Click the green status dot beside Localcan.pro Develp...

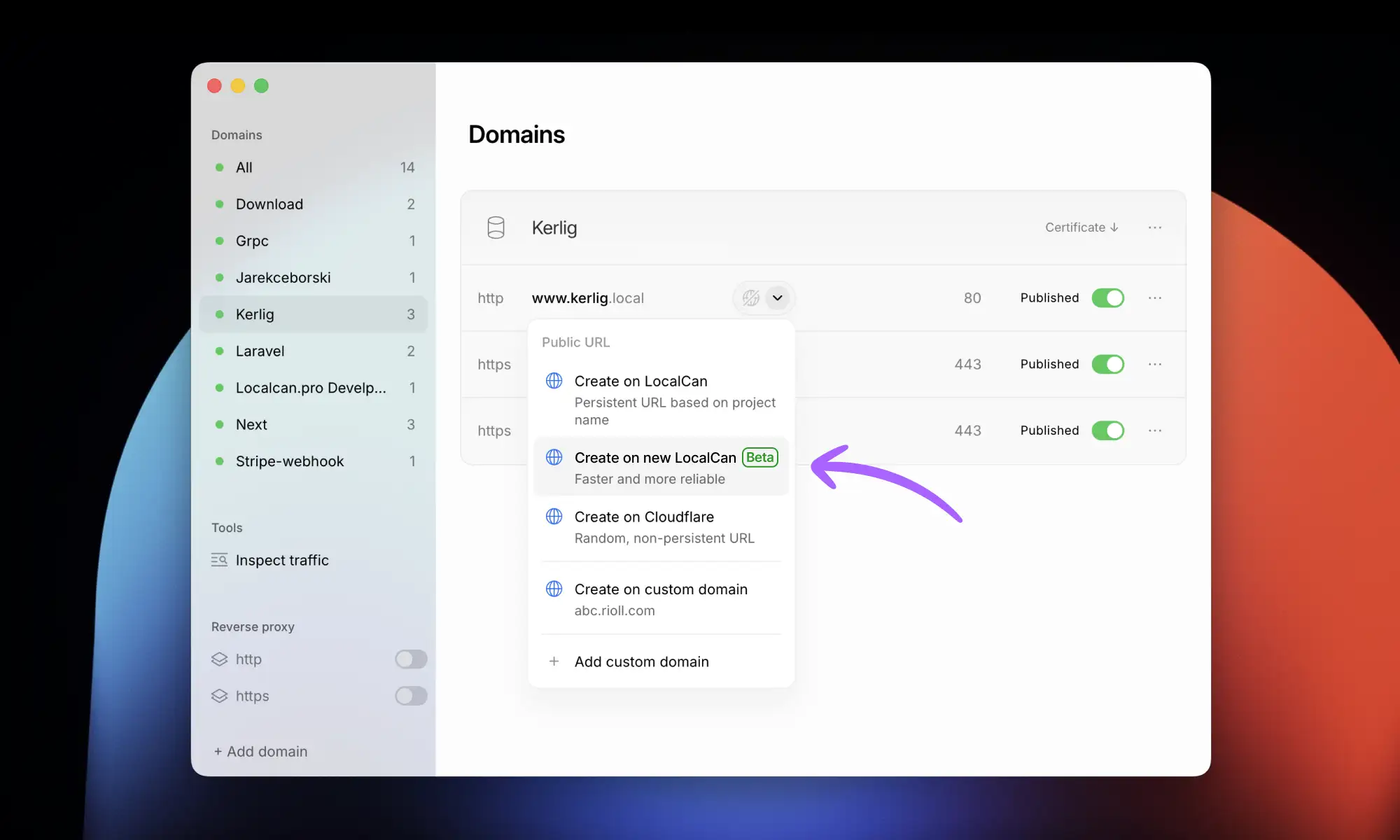(x=220, y=388)
